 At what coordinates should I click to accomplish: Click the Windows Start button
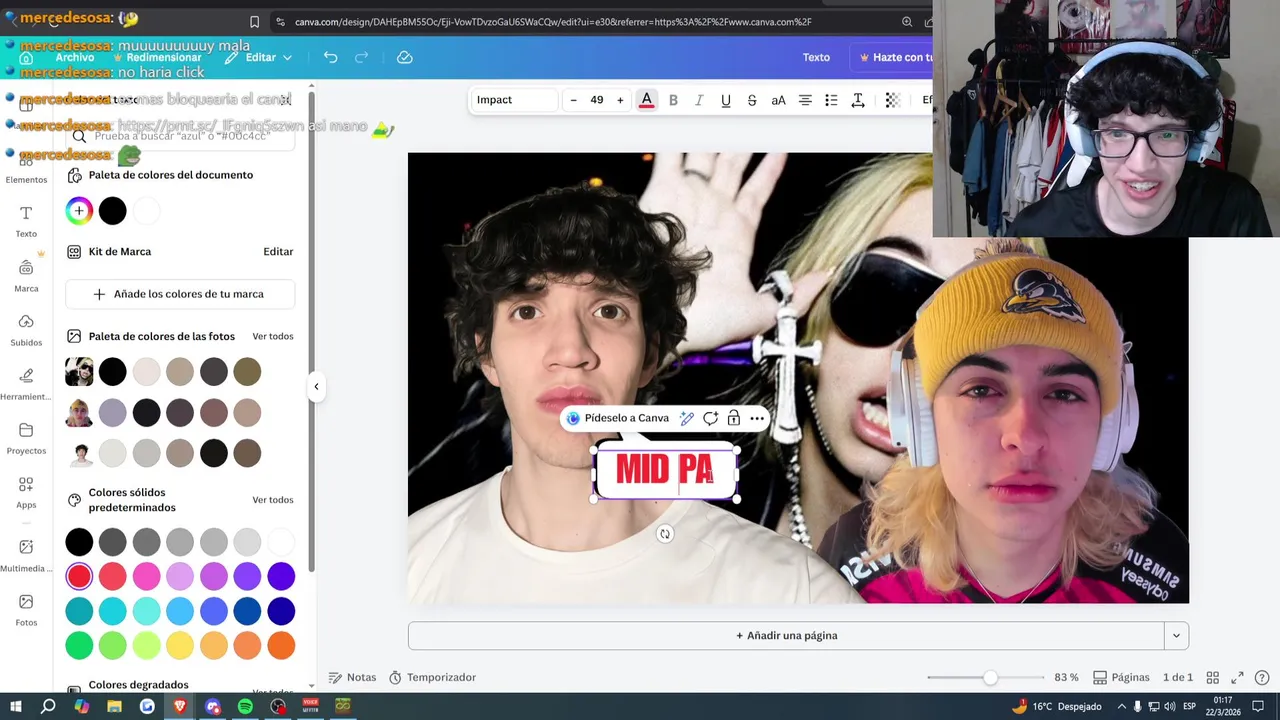click(14, 707)
